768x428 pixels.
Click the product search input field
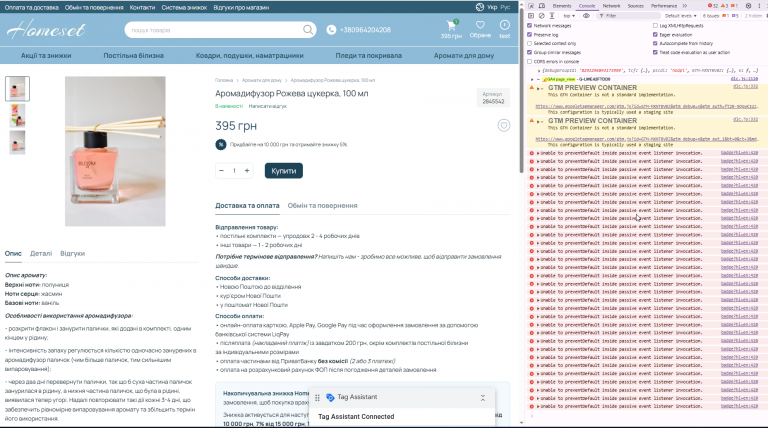[215, 30]
